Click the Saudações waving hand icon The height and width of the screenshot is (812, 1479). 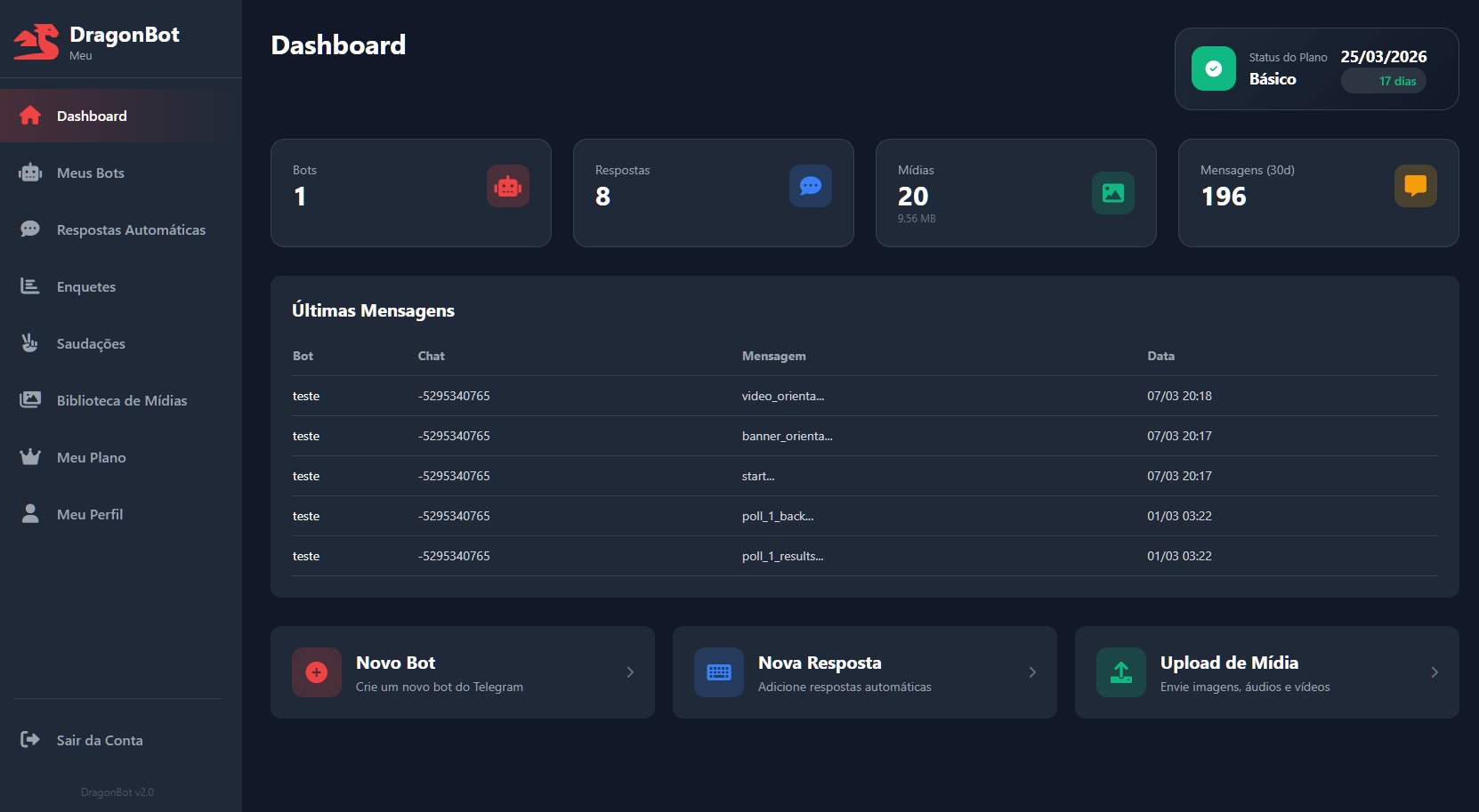click(x=30, y=343)
